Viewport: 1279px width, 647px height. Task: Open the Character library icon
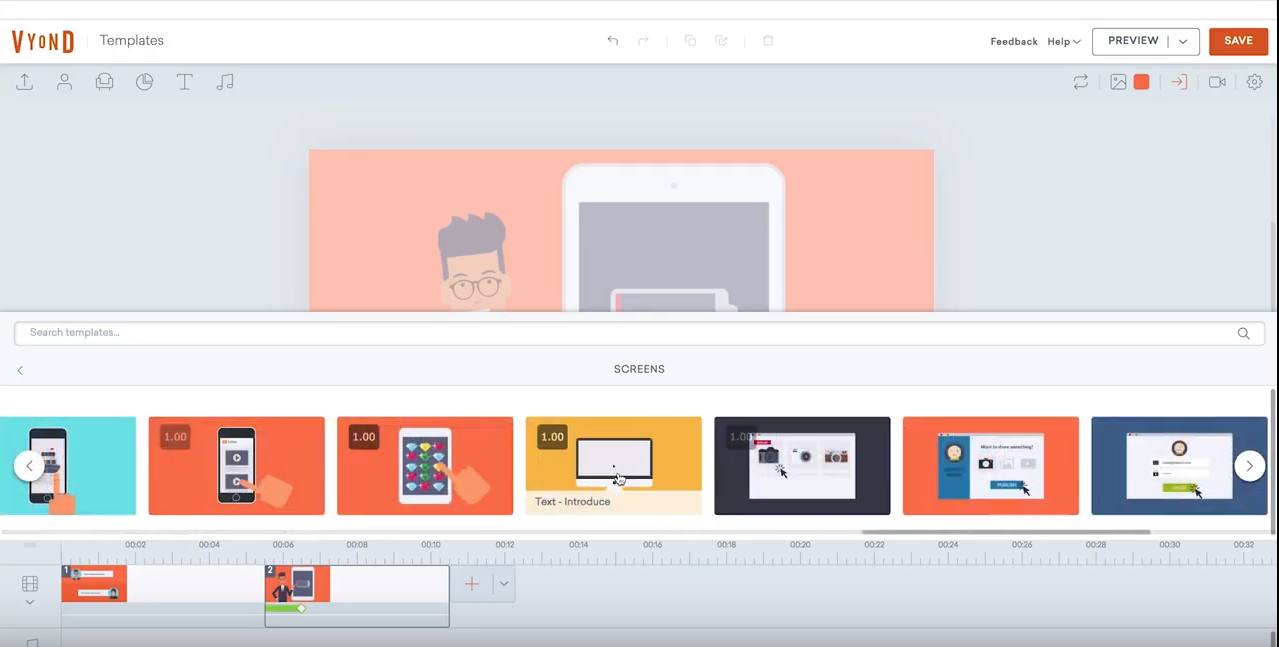coord(65,82)
